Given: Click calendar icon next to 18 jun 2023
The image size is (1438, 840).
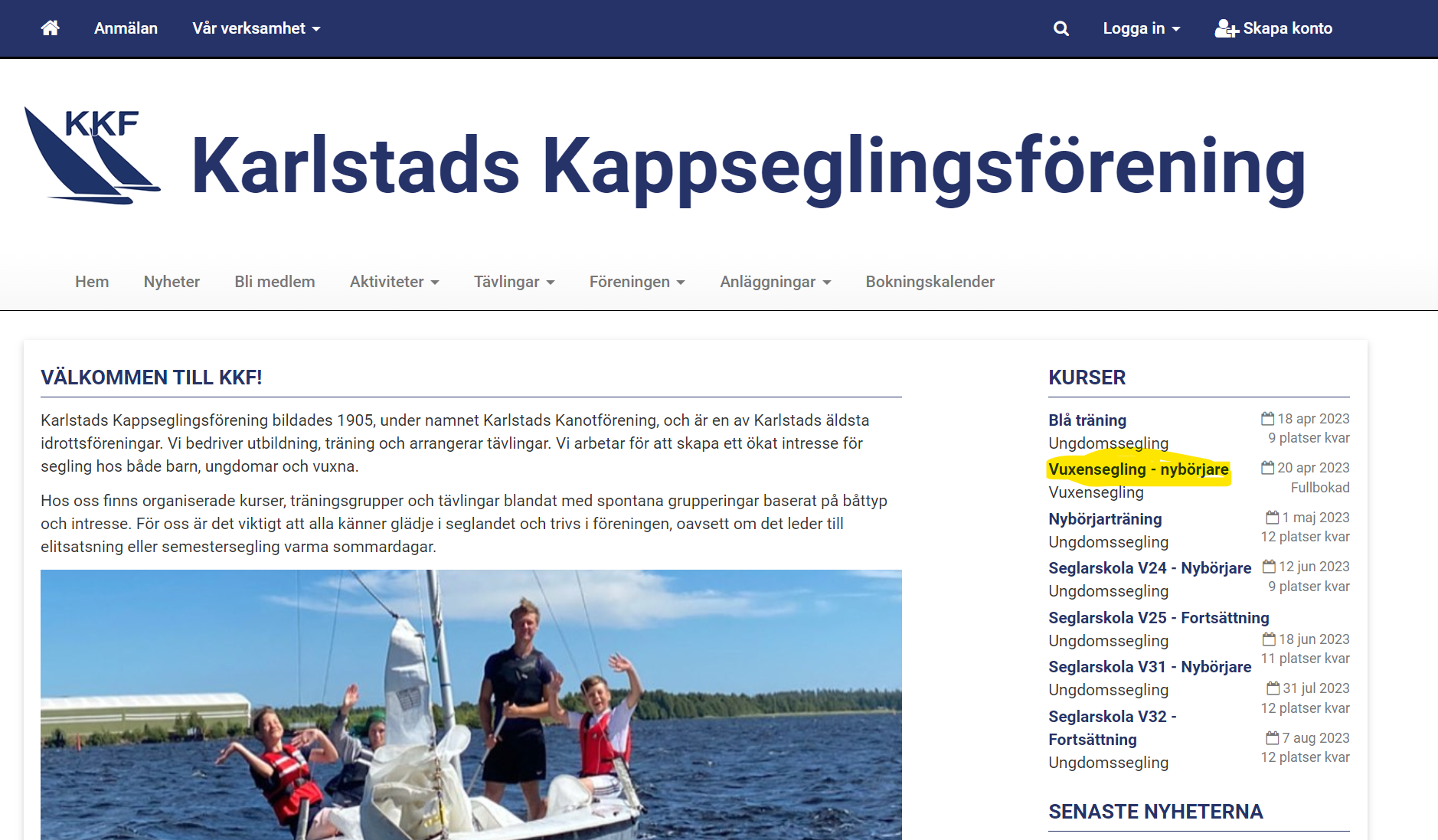Looking at the screenshot, I should click(x=1269, y=639).
